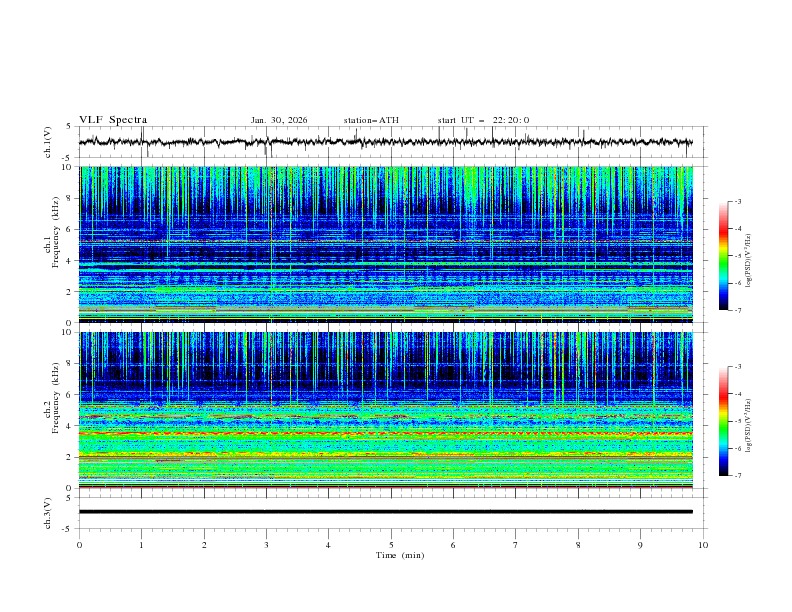This screenshot has width=792, height=612.
Task: Click the log(PSD) label beside ch.2 color bar
Action: tap(748, 425)
